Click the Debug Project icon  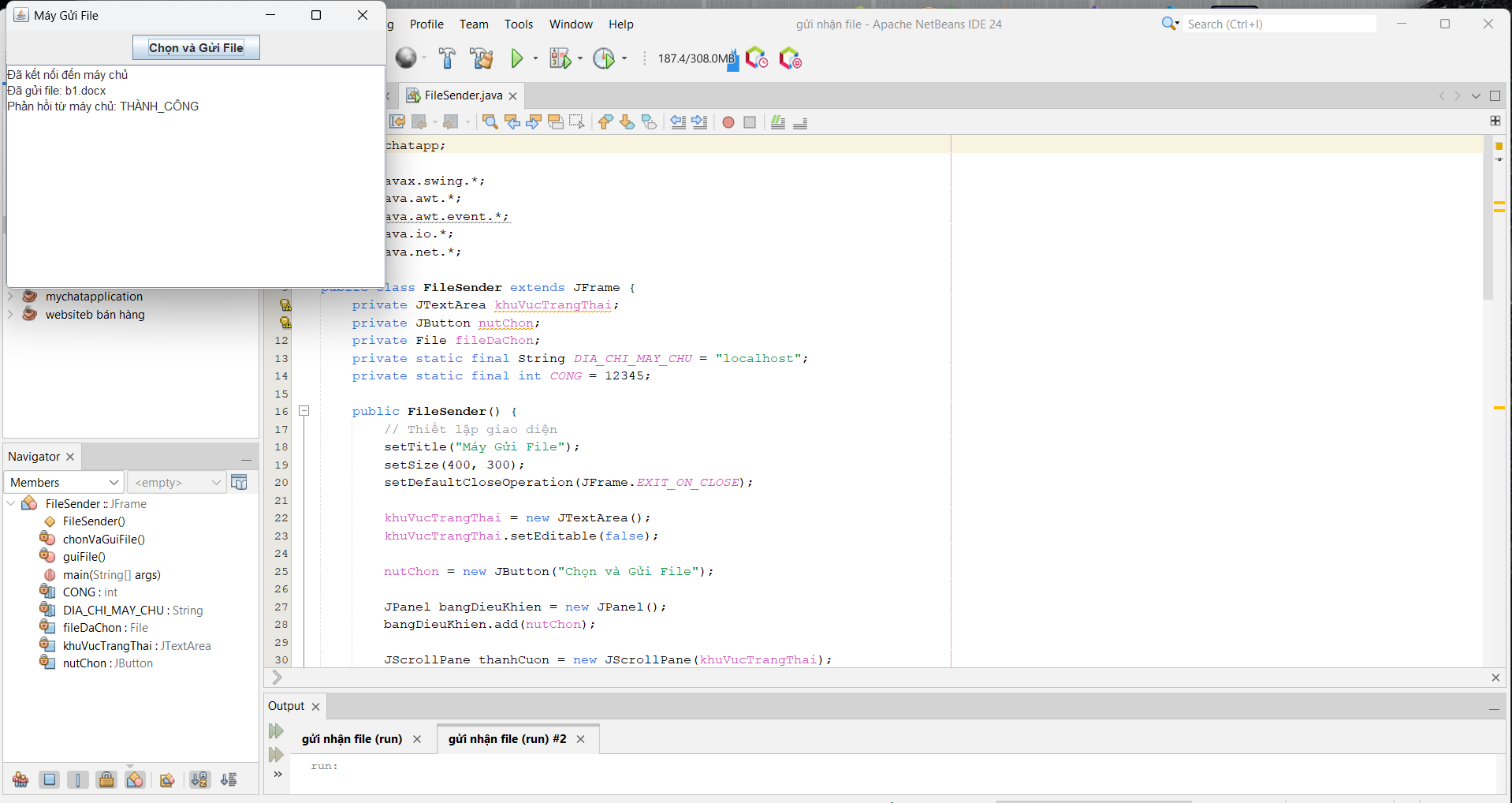coord(560,58)
